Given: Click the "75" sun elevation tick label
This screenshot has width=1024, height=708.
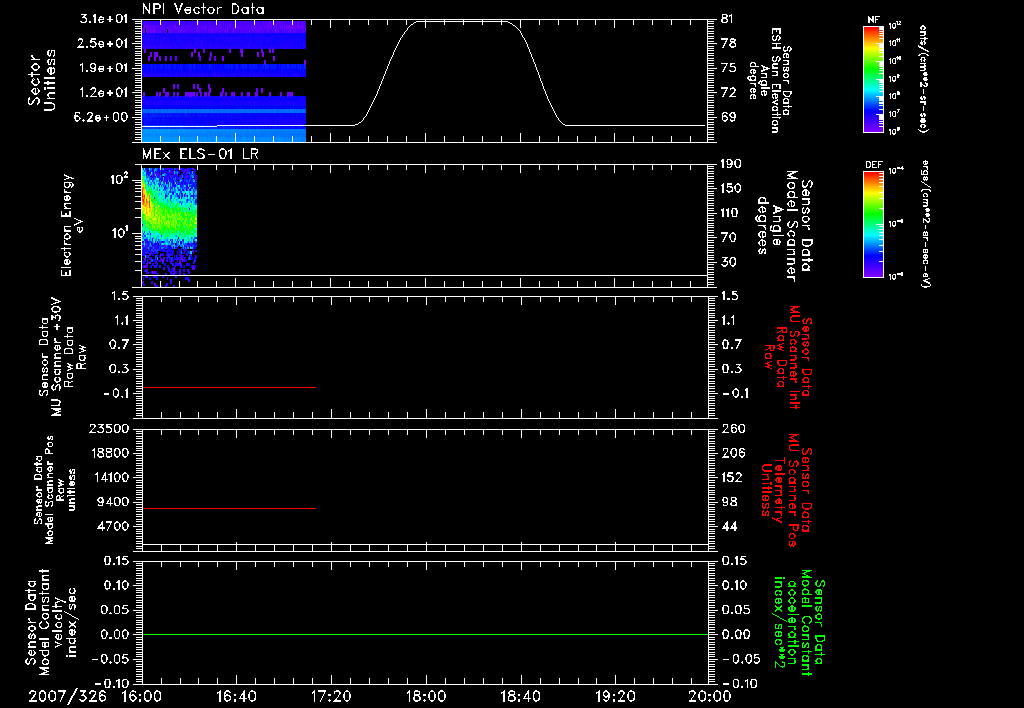Looking at the screenshot, I should point(728,68).
